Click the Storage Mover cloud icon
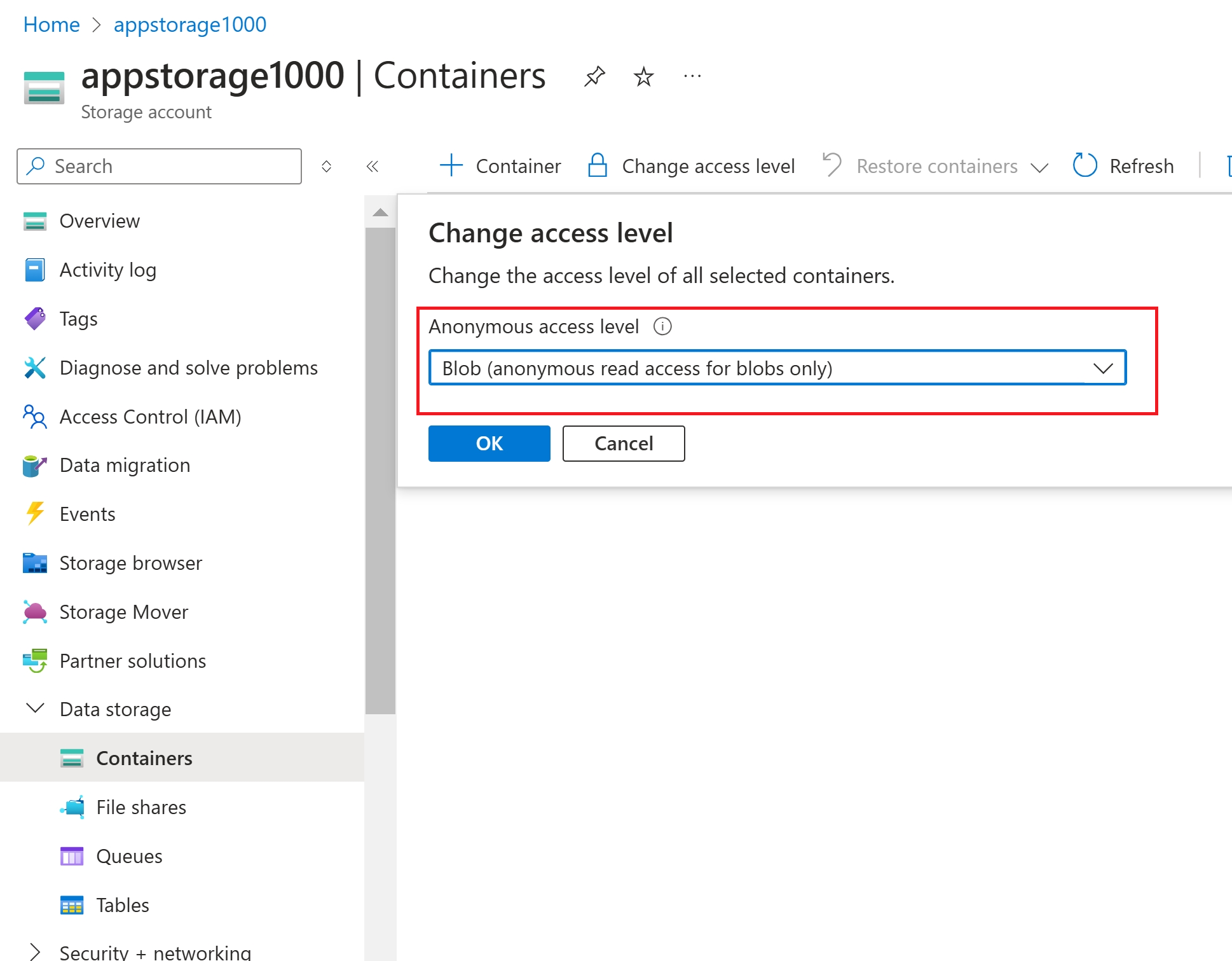 point(35,612)
